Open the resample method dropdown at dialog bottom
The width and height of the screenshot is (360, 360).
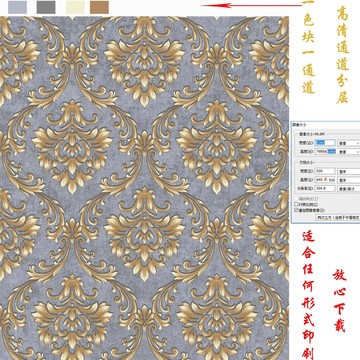point(338,217)
